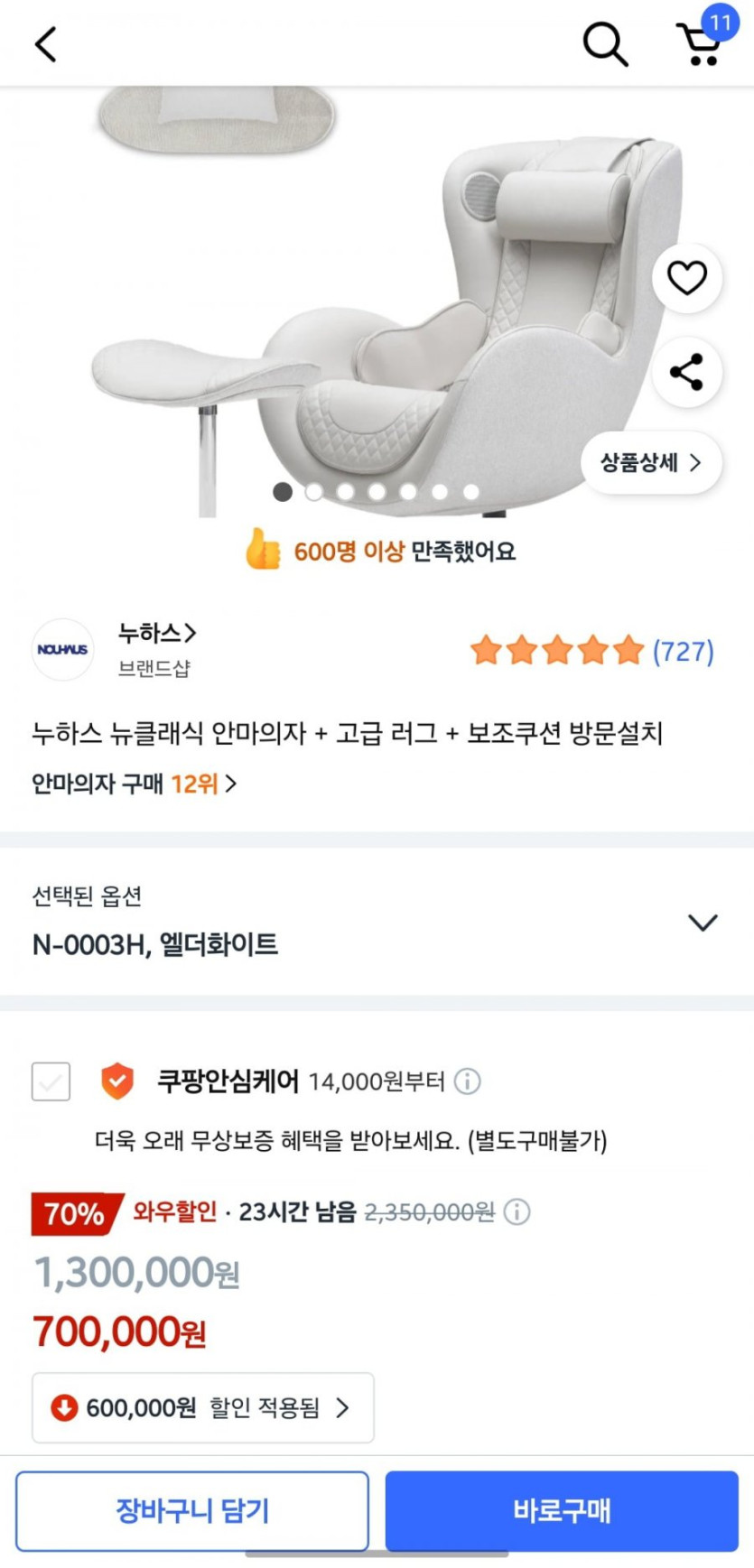Open the 상품상세 product details
Screen dimensions: 754x1568
(x=650, y=463)
